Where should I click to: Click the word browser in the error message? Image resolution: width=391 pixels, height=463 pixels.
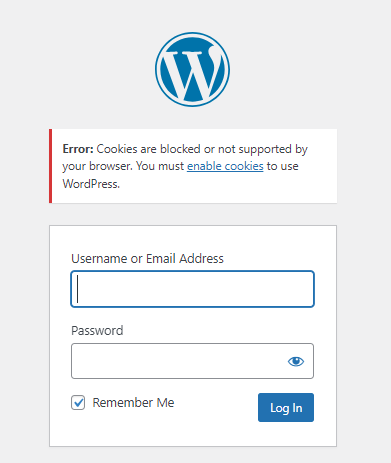click(109, 166)
